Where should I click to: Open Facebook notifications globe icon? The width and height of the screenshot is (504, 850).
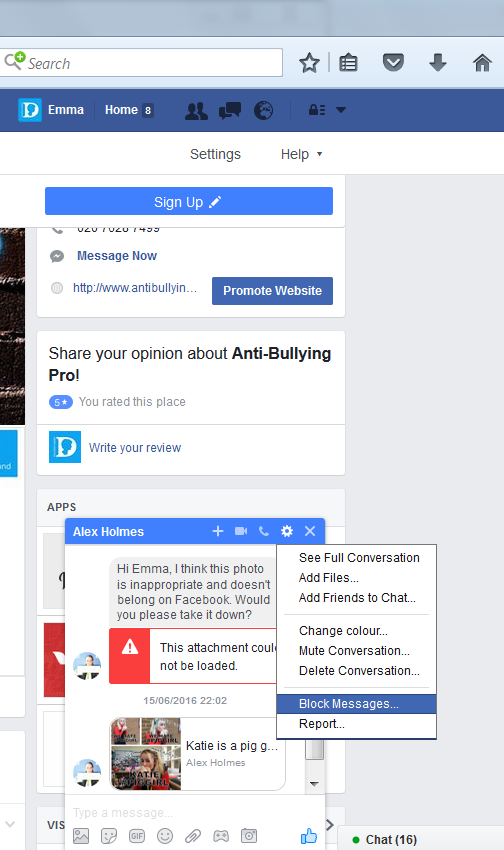263,111
